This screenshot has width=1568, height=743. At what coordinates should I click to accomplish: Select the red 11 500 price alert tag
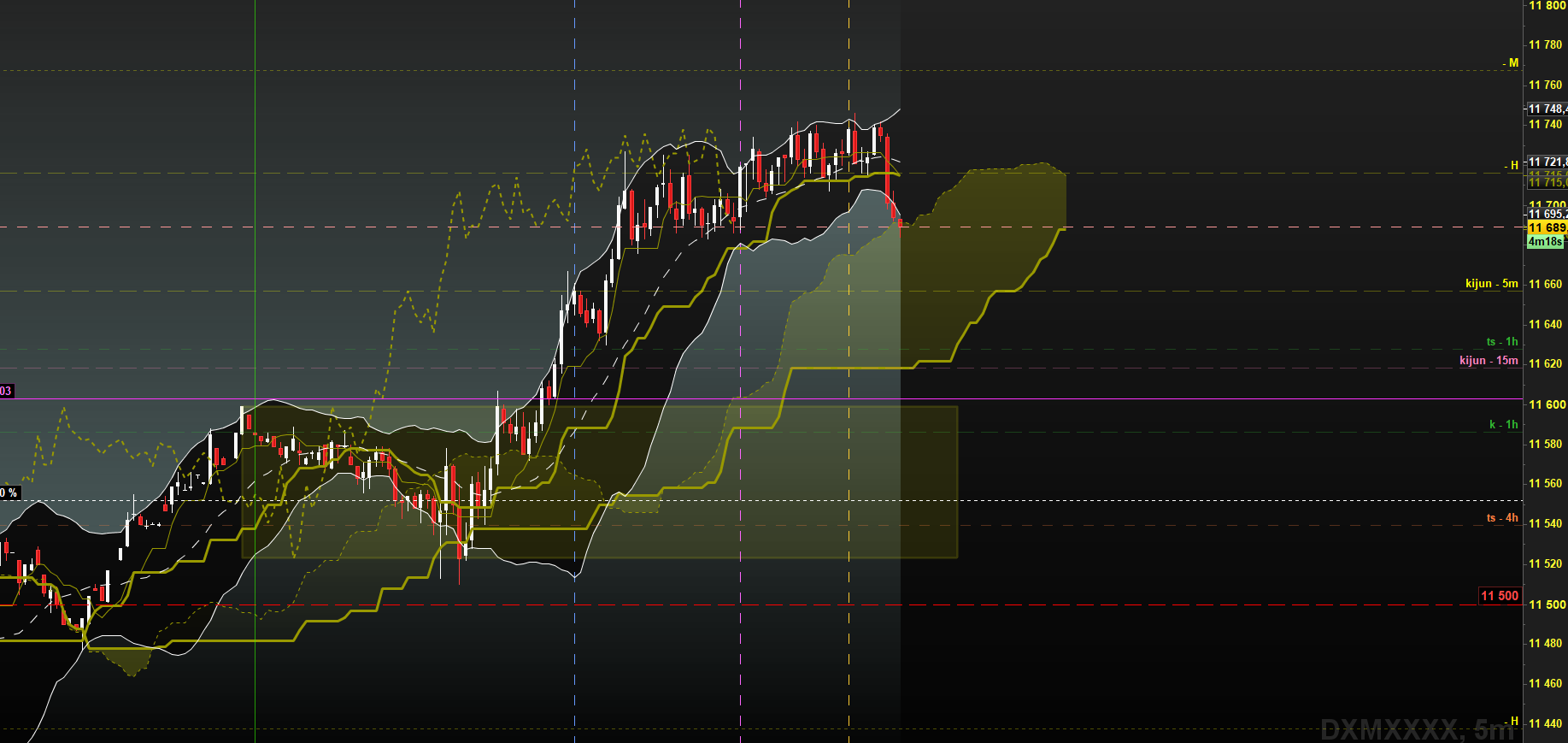click(1500, 596)
